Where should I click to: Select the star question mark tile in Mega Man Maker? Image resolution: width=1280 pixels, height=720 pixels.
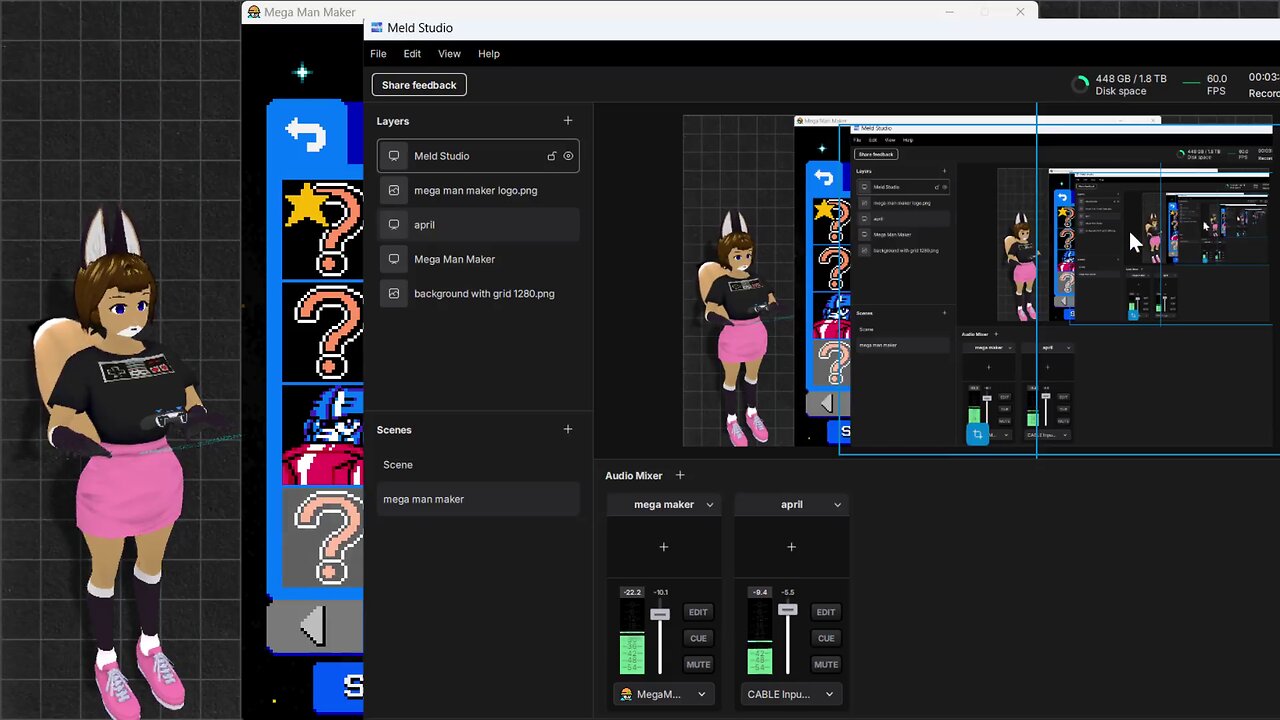(323, 229)
